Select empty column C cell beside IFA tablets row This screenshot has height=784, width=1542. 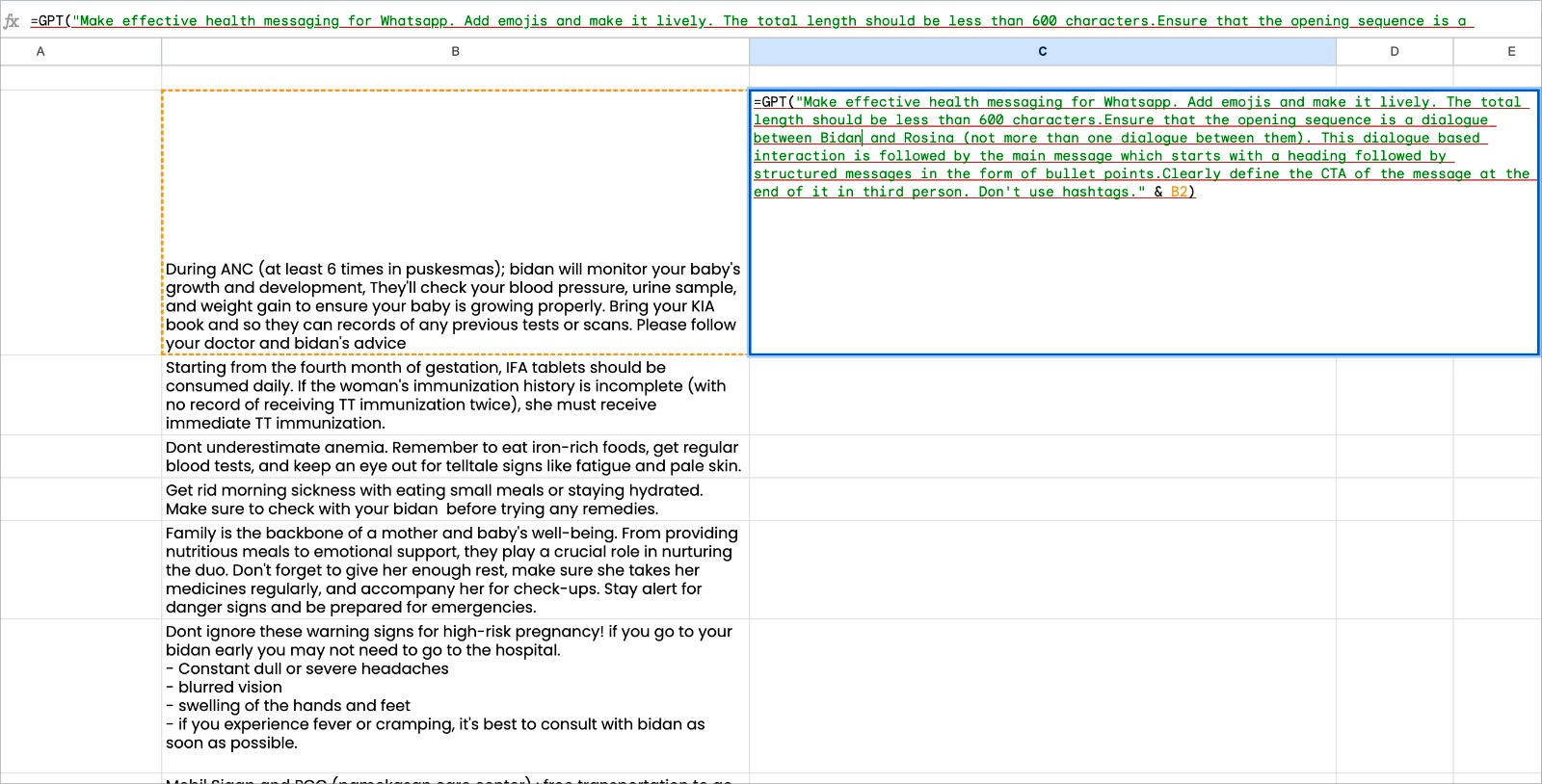coord(1042,395)
